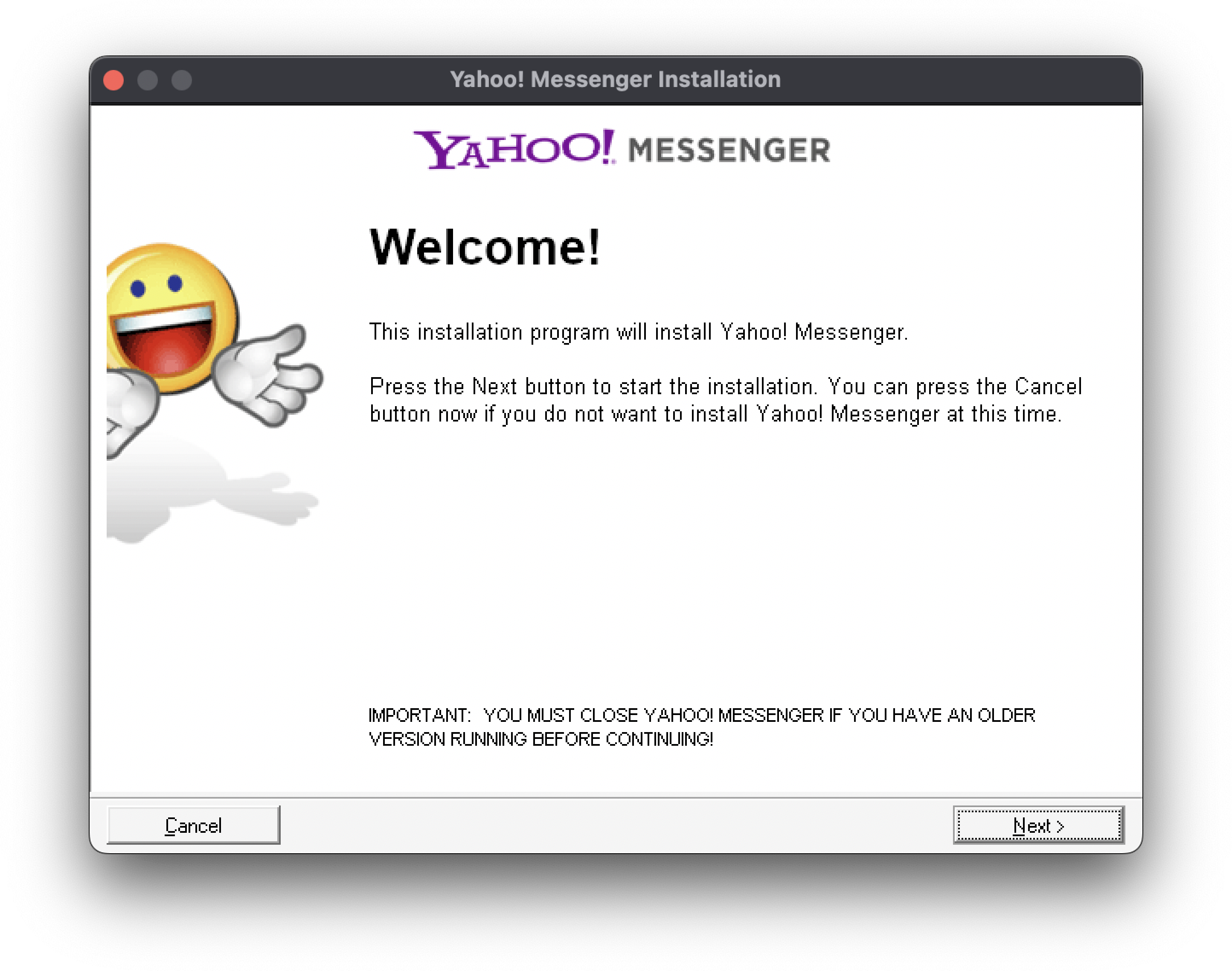Screen dimensions: 1232x971
Task: Click the 'Press the Next button' paragraph
Action: tap(726, 400)
